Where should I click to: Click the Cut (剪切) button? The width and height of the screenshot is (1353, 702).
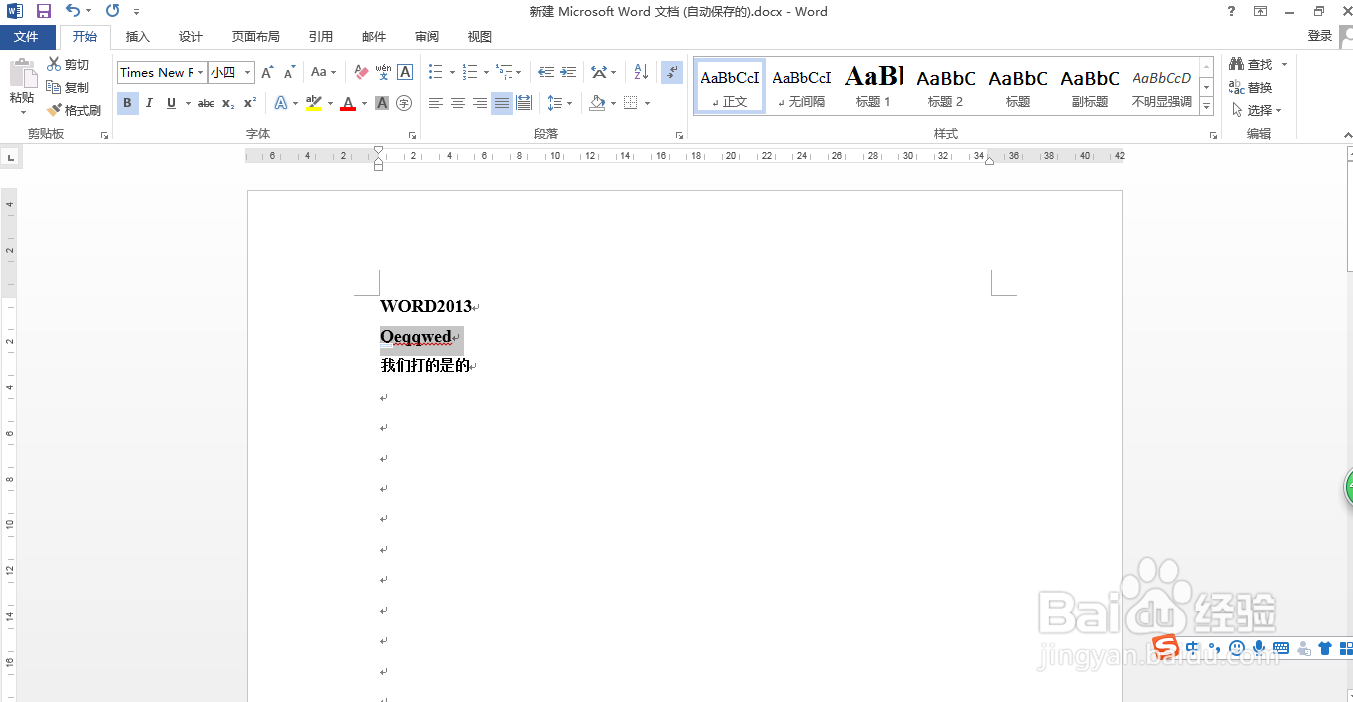pos(68,65)
